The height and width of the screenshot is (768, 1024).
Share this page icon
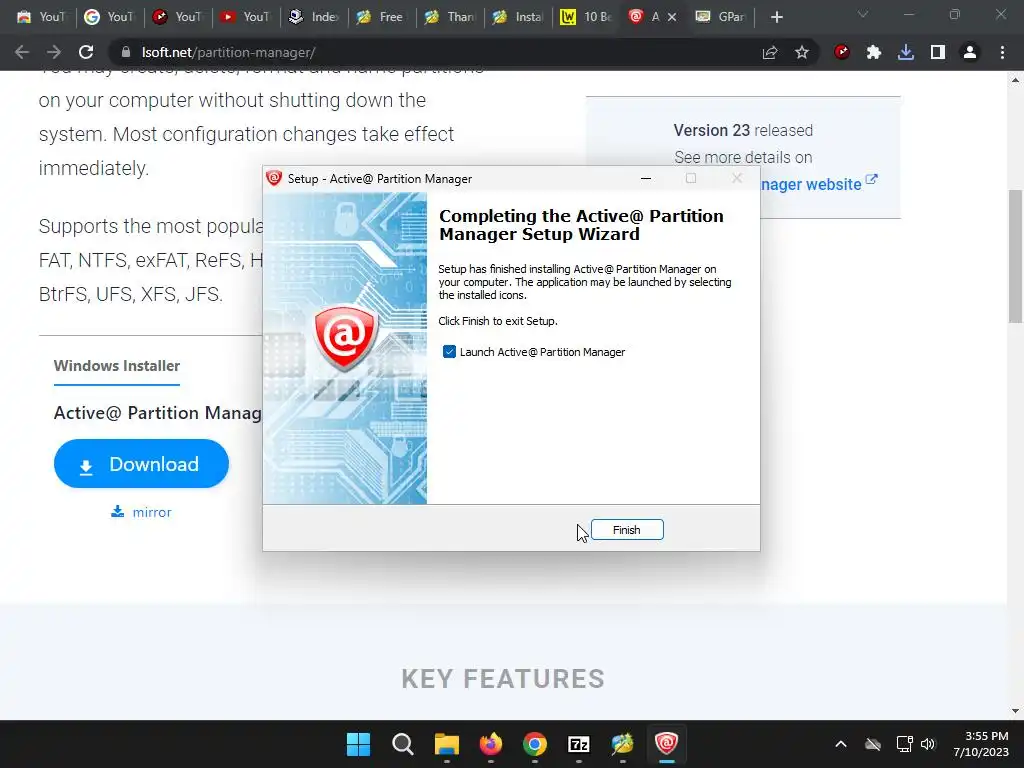770,52
